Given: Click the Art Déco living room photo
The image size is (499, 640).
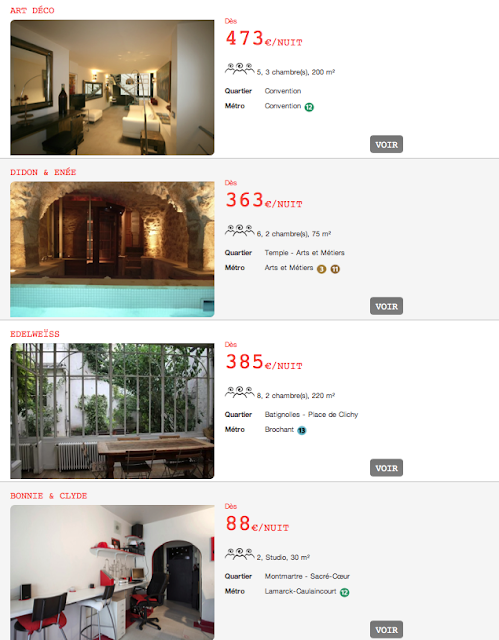Looking at the screenshot, I should [x=112, y=87].
